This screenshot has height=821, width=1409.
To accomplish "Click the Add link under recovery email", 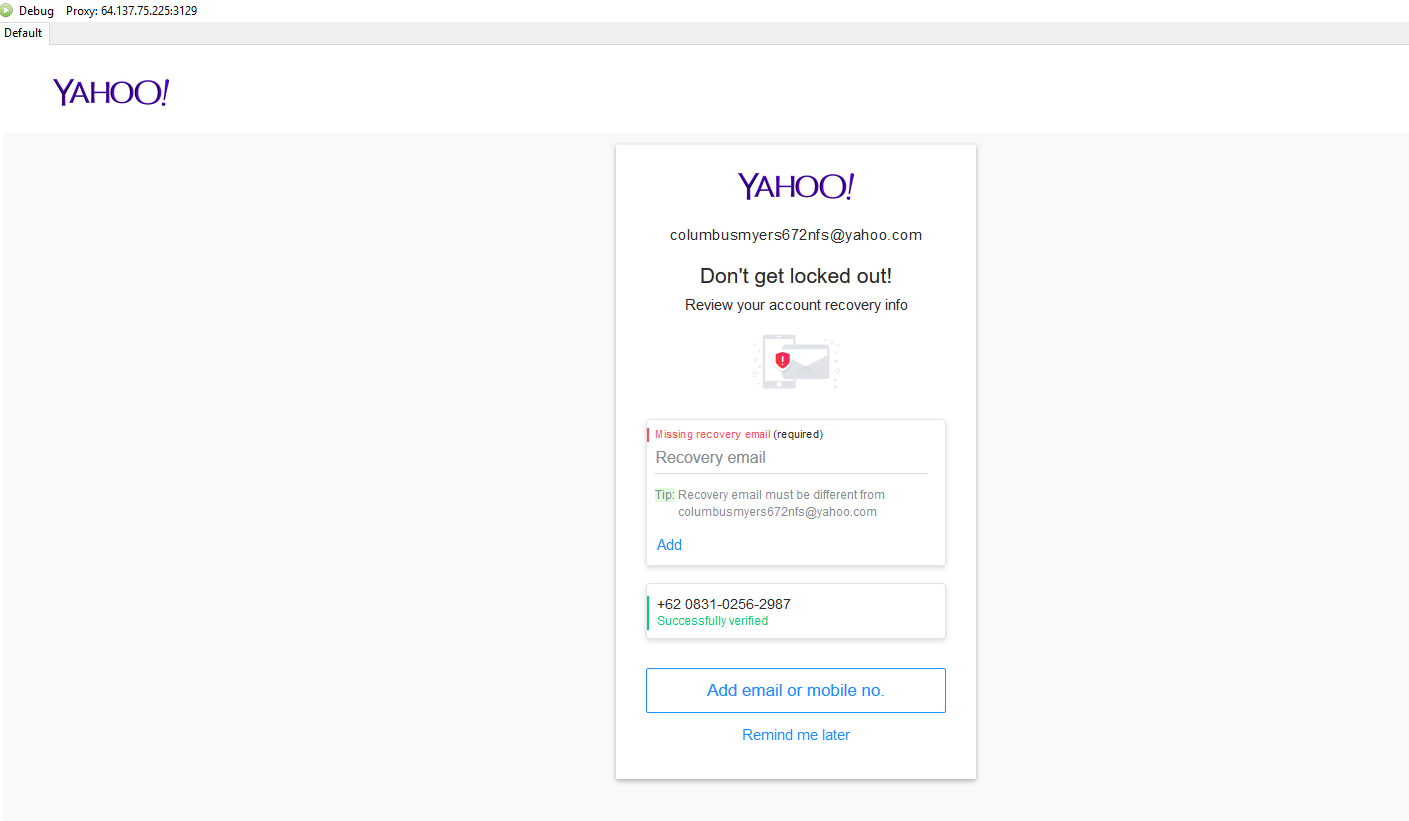I will click(x=669, y=545).
